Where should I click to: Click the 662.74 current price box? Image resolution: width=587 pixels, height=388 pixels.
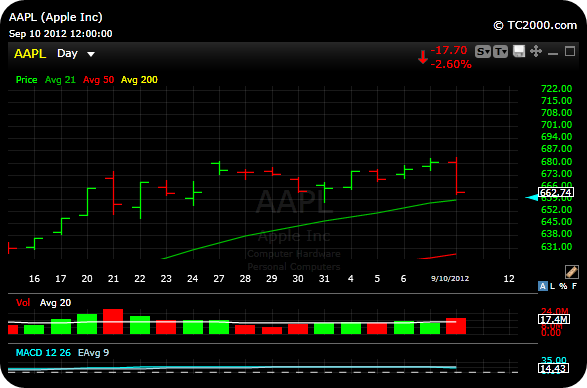[x=556, y=193]
